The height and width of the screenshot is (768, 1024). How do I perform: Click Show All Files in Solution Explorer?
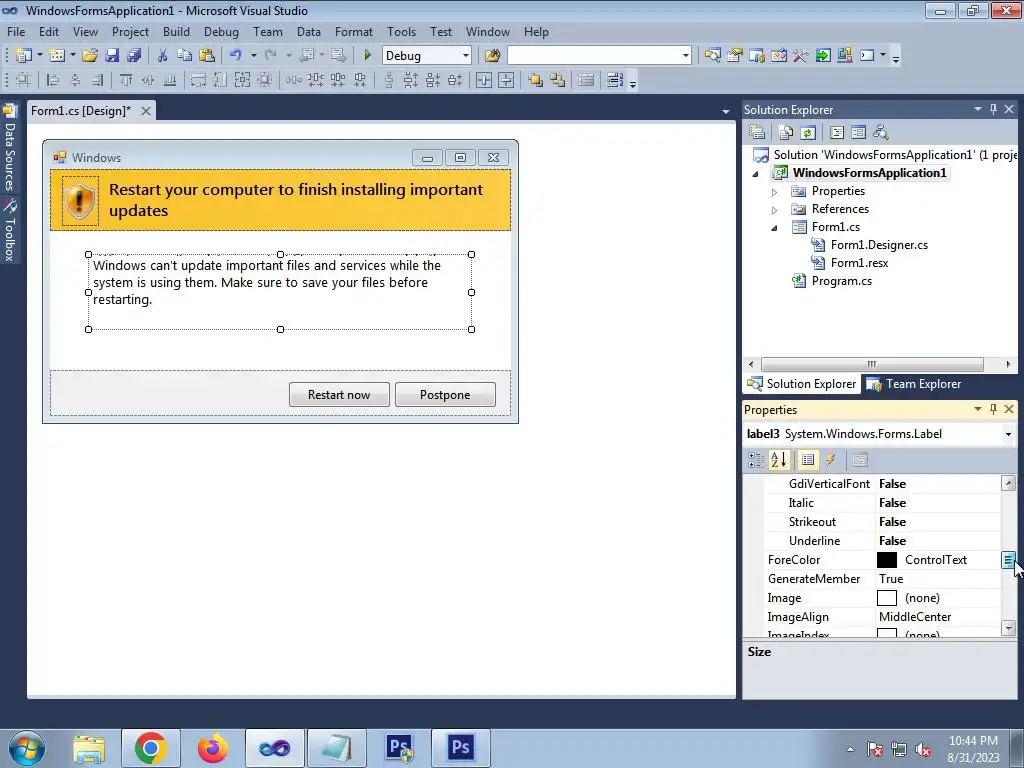[786, 133]
